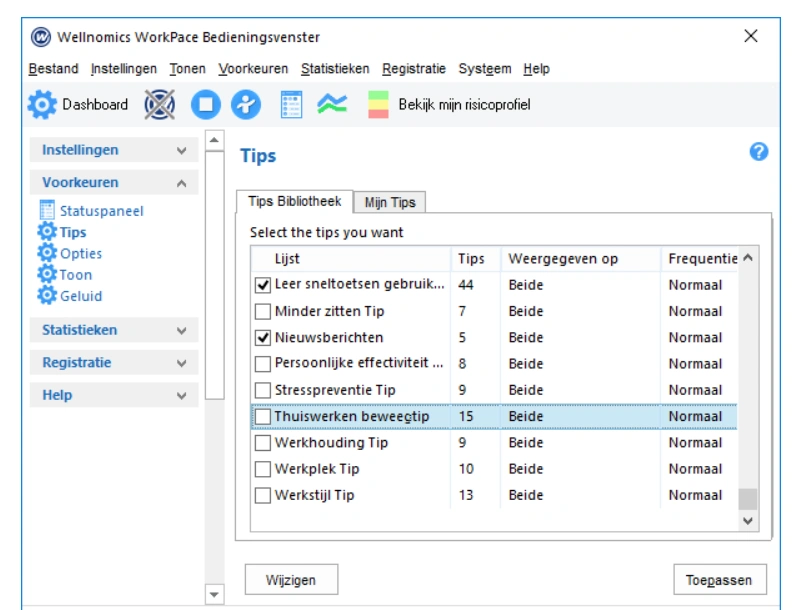
Task: Expand the Instellingen sidebar section
Action: tap(114, 150)
